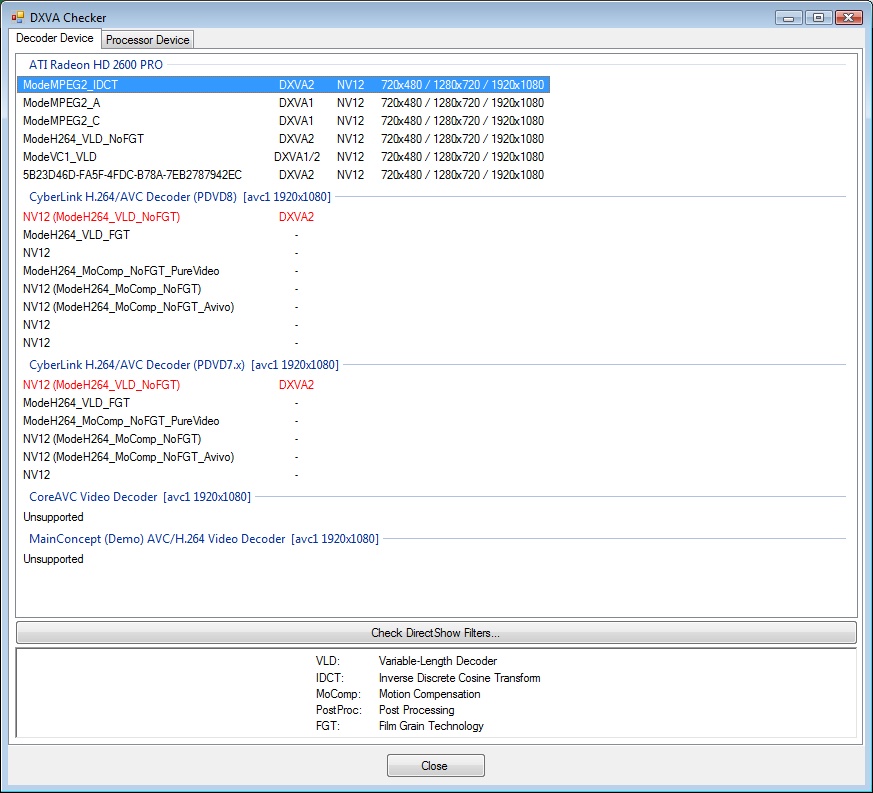
Task: Click the Film Grain Technology legend text
Action: coord(431,726)
